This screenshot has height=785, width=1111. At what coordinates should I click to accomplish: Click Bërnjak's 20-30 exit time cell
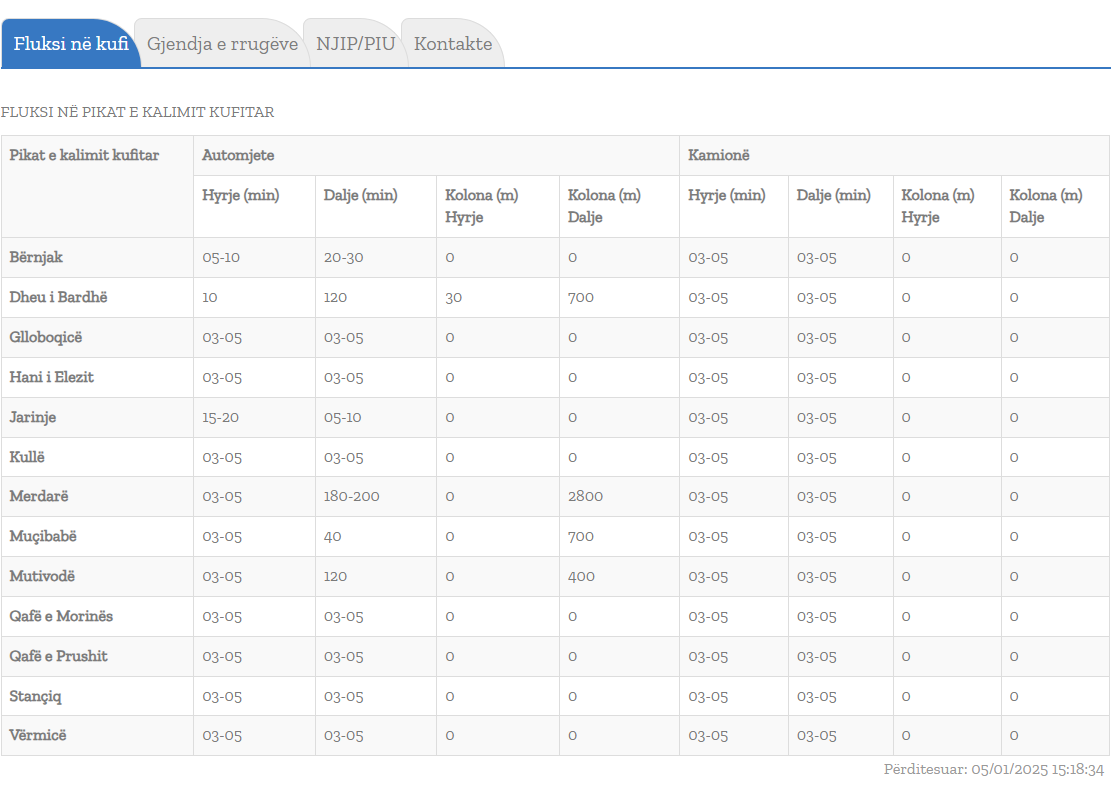tap(343, 257)
